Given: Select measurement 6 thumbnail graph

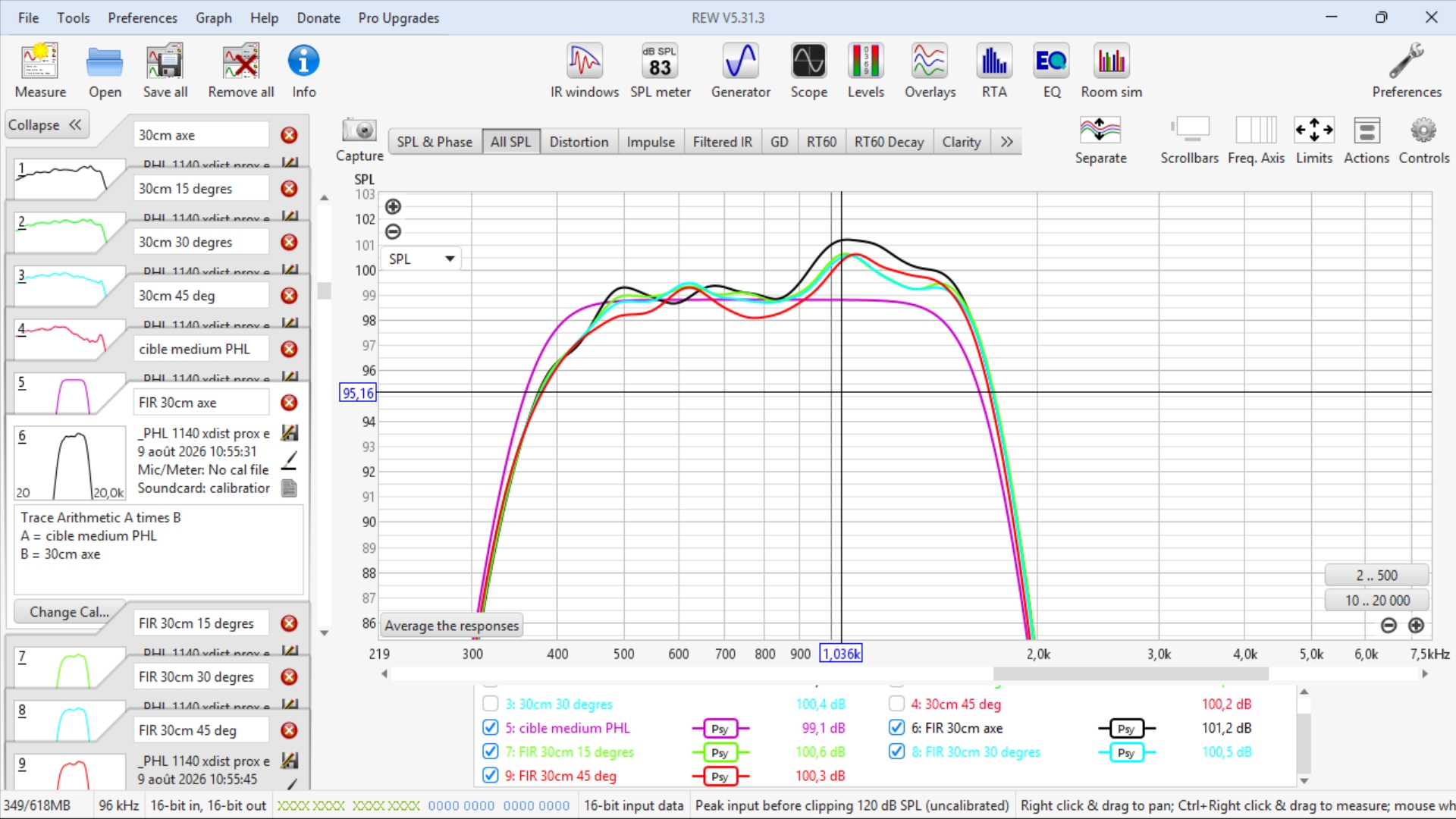Looking at the screenshot, I should [x=70, y=463].
